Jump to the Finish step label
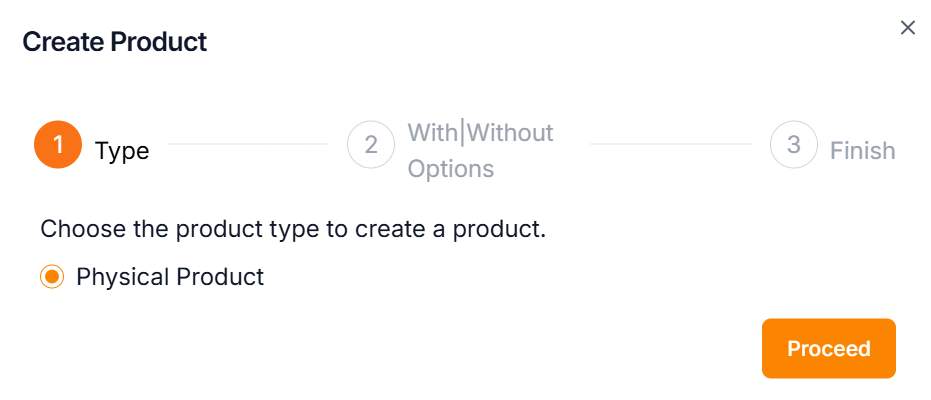Viewport: 931px width, 400px height. tap(862, 151)
